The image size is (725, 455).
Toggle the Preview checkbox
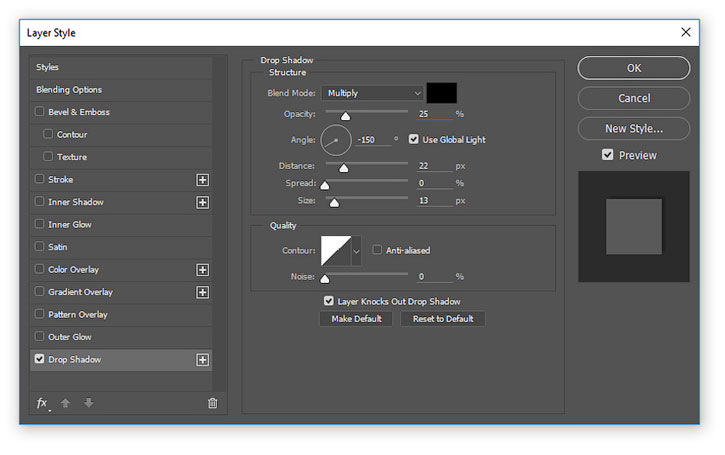coord(608,155)
